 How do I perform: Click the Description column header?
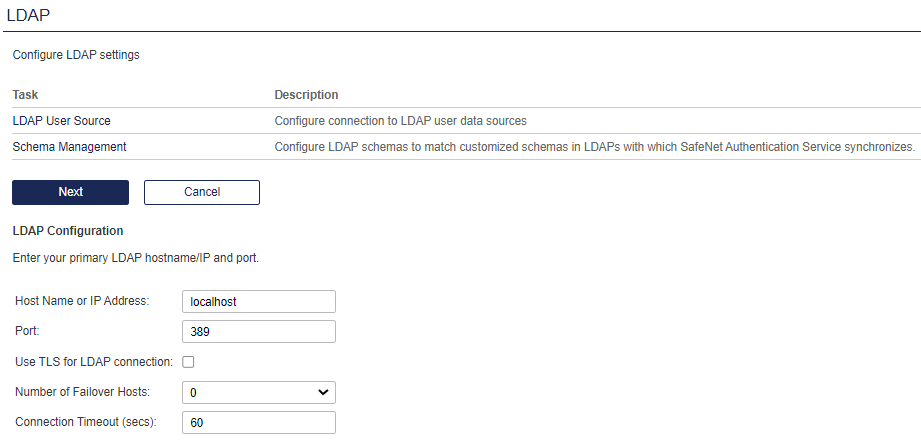click(x=306, y=95)
